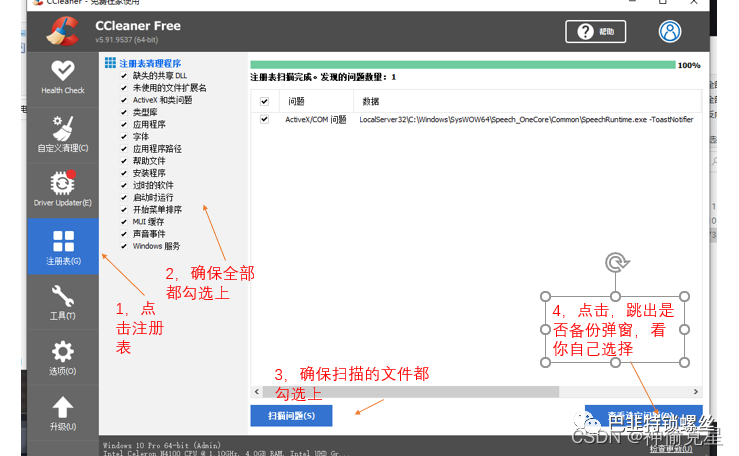Select the LocalServer32 SpeechRuntime.exe data cell
This screenshot has width=739, height=456.
pyautogui.click(x=526, y=120)
